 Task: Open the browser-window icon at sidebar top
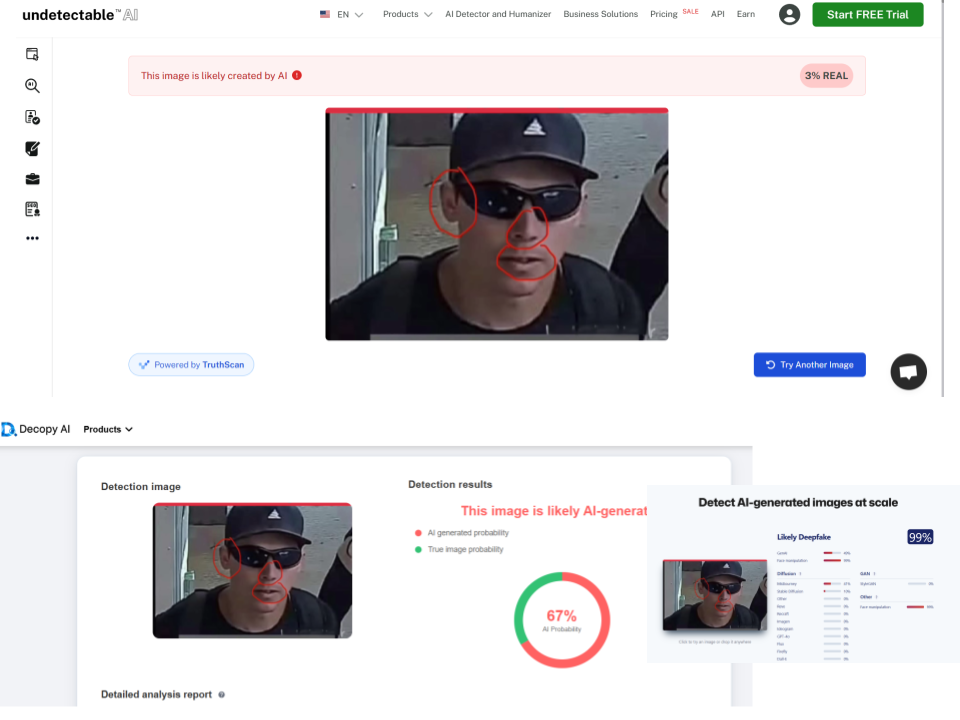[x=32, y=55]
